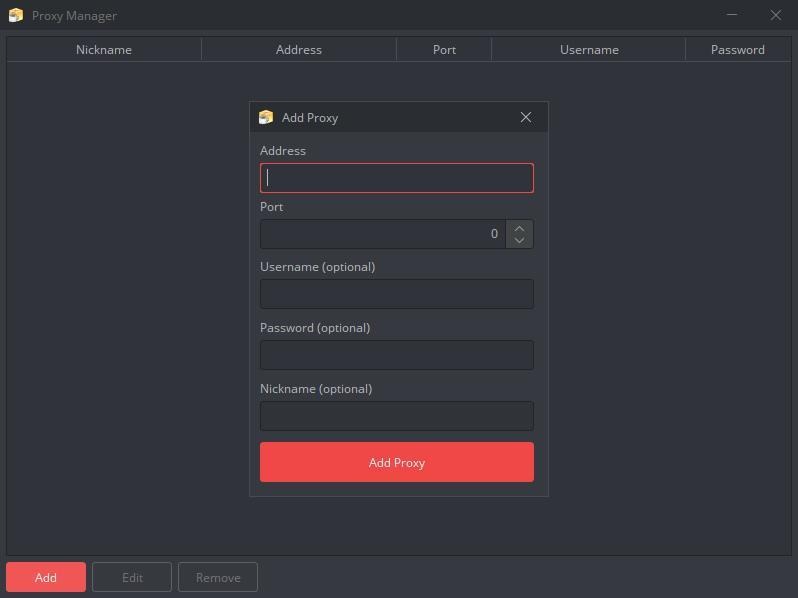Viewport: 798px width, 598px height.
Task: Click inside the Port number field
Action: coord(382,234)
